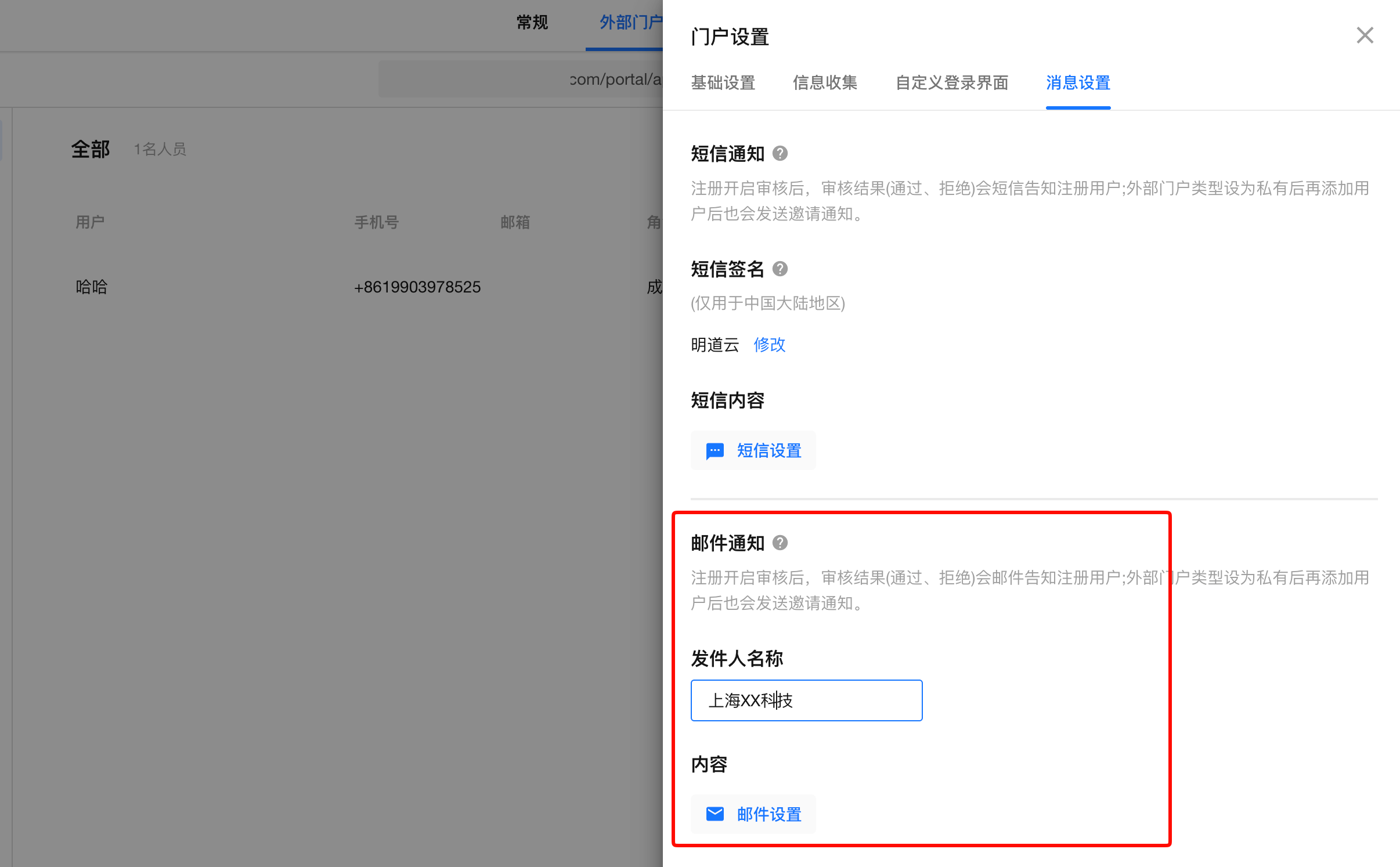Go to the 自定义登录界面 tab
The image size is (1400, 867).
(952, 83)
